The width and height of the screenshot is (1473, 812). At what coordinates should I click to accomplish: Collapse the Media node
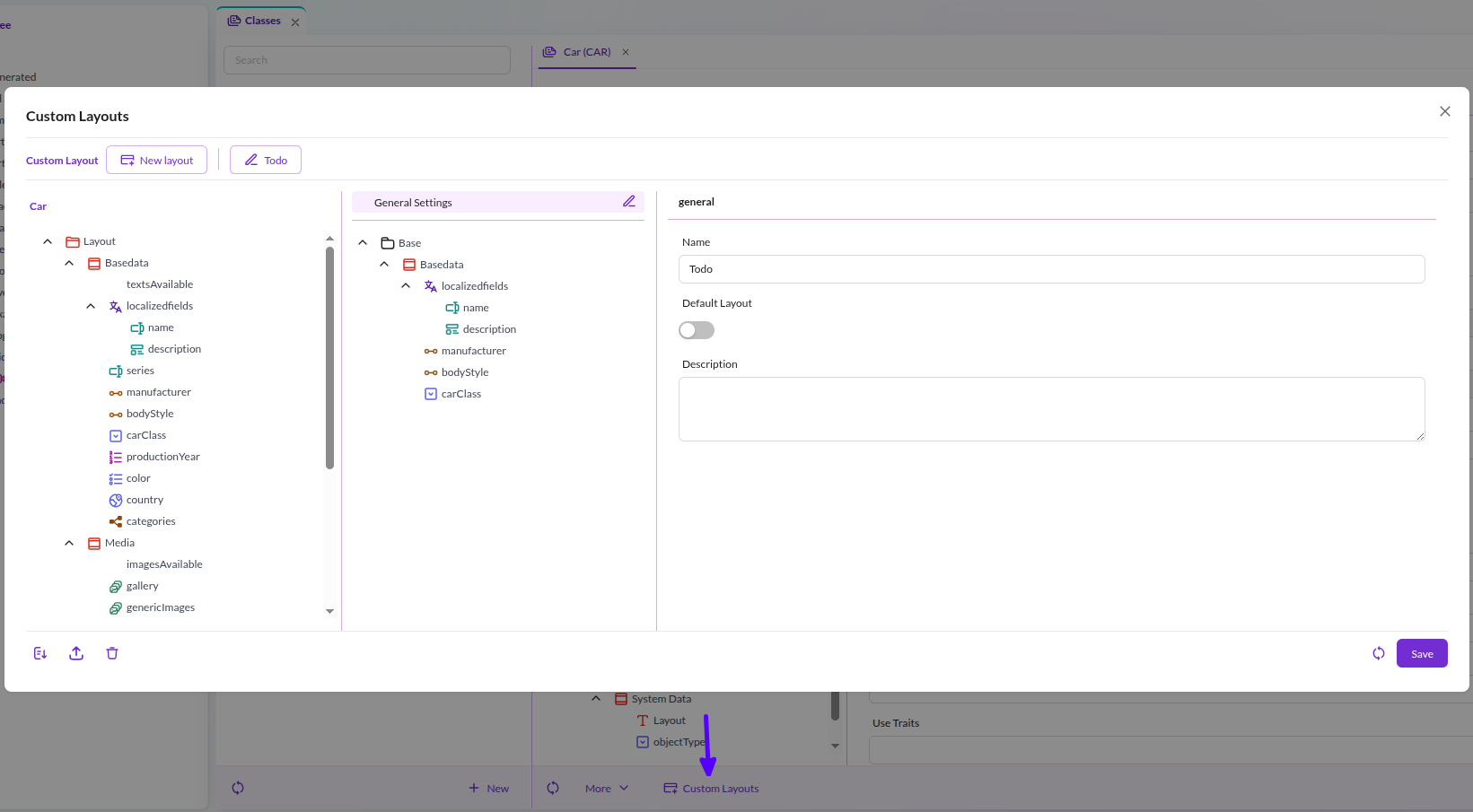click(69, 543)
